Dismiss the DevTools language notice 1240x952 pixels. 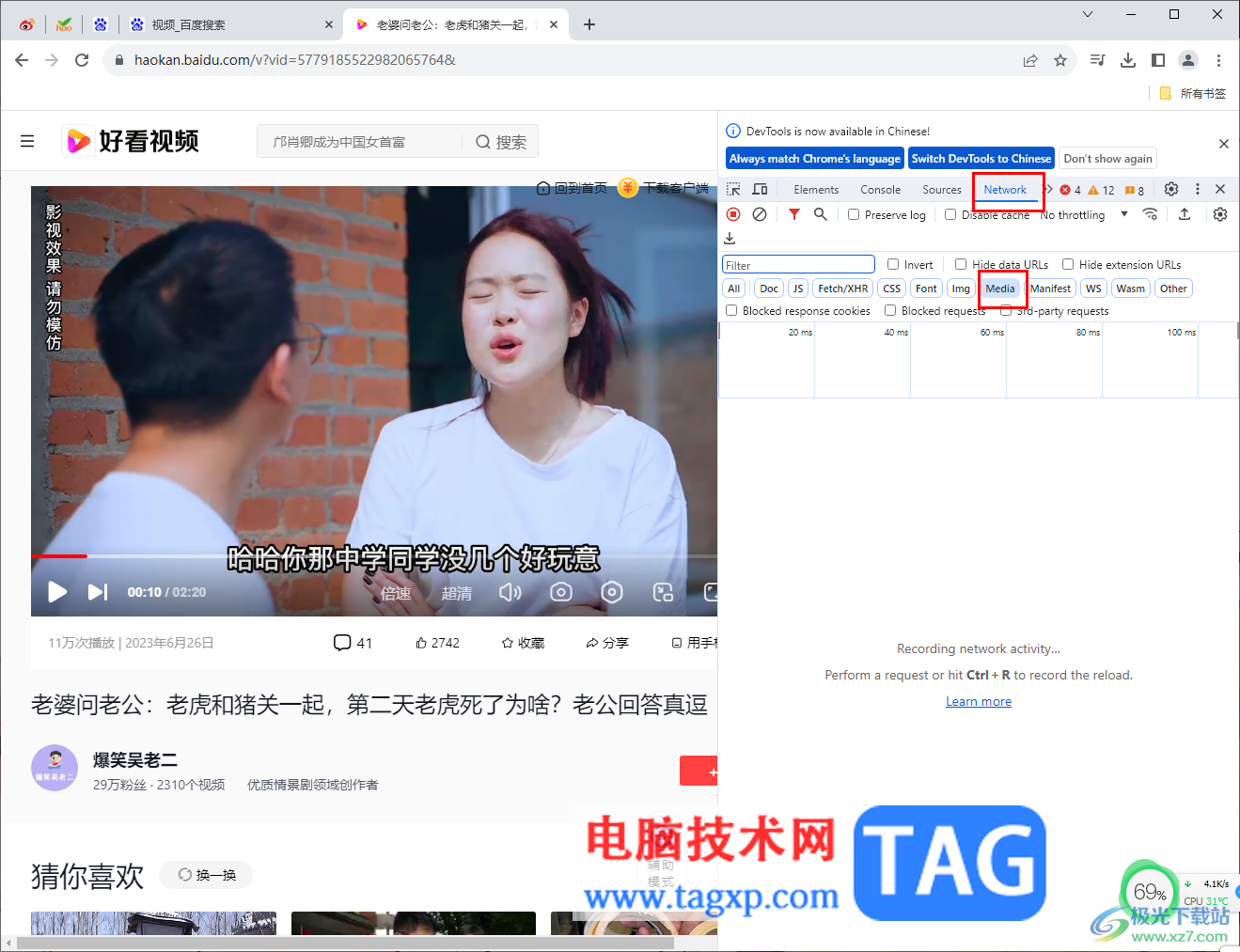[x=1223, y=144]
